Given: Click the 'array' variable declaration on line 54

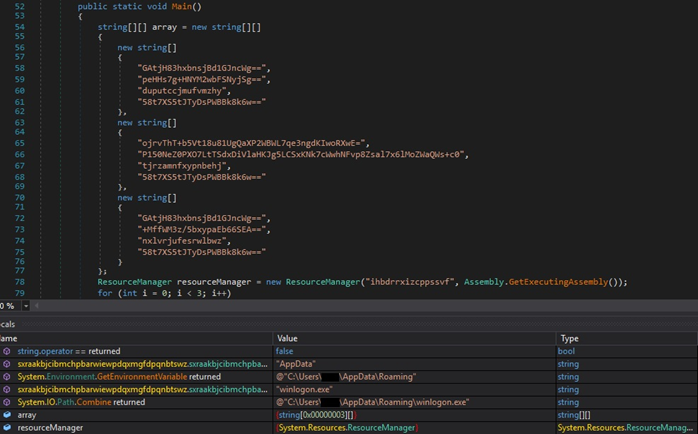Looking at the screenshot, I should coord(164,27).
